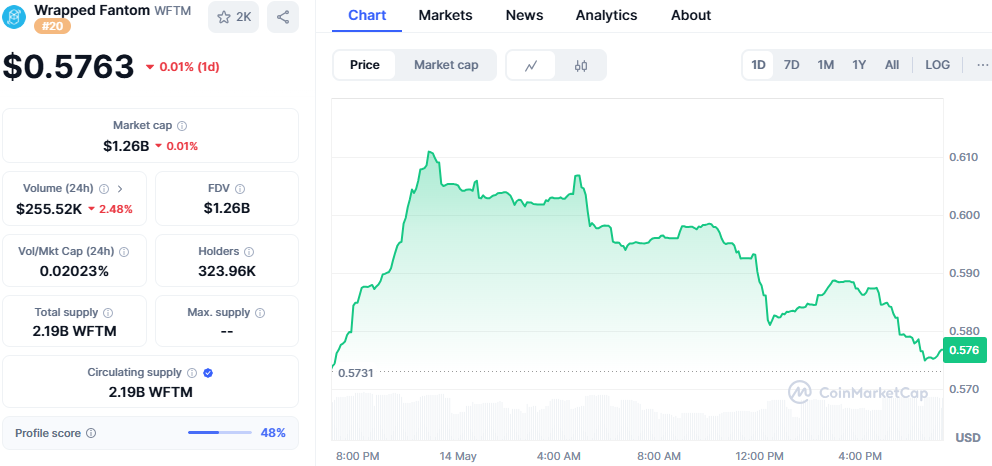The width and height of the screenshot is (992, 466).
Task: Show Market cap info tooltip icon
Action: 182,126
